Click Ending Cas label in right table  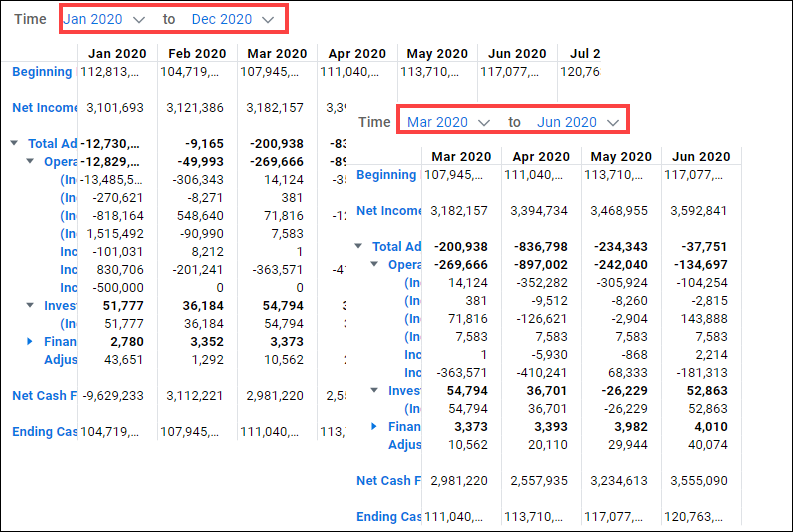388,516
